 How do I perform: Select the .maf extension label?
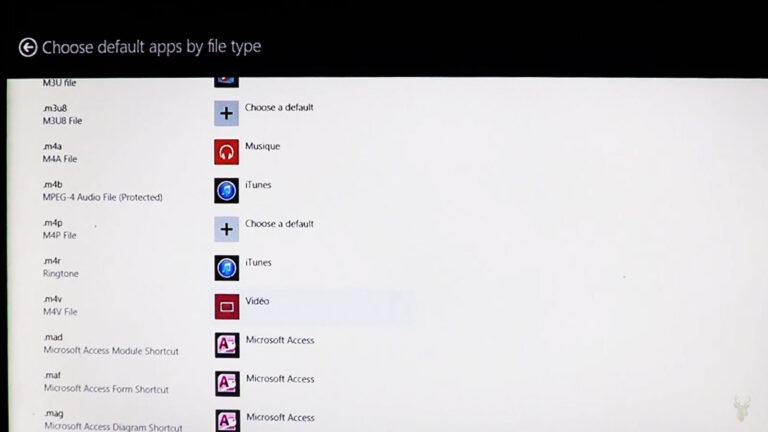coord(52,375)
